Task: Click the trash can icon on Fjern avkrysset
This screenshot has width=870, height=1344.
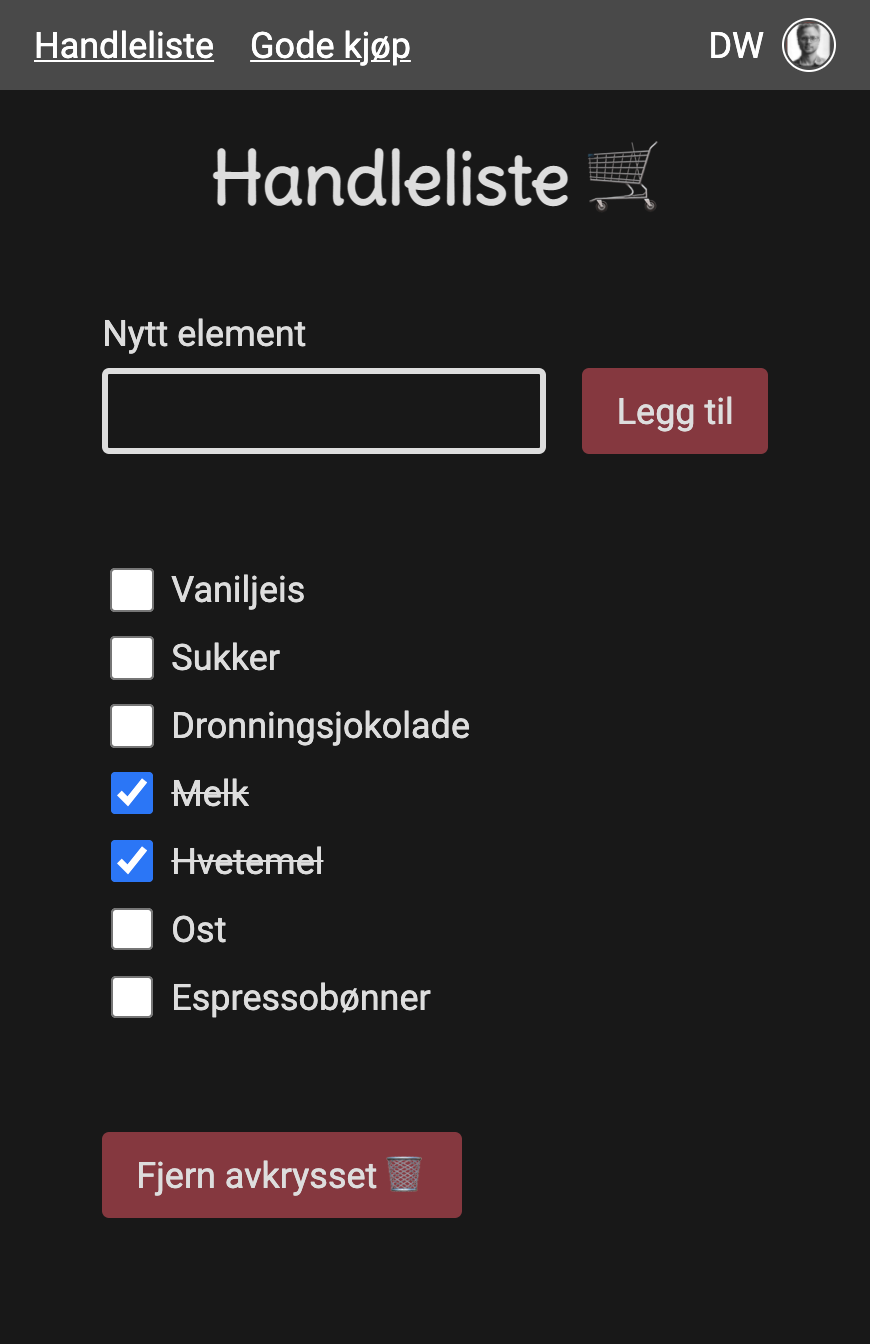Action: coord(404,1175)
